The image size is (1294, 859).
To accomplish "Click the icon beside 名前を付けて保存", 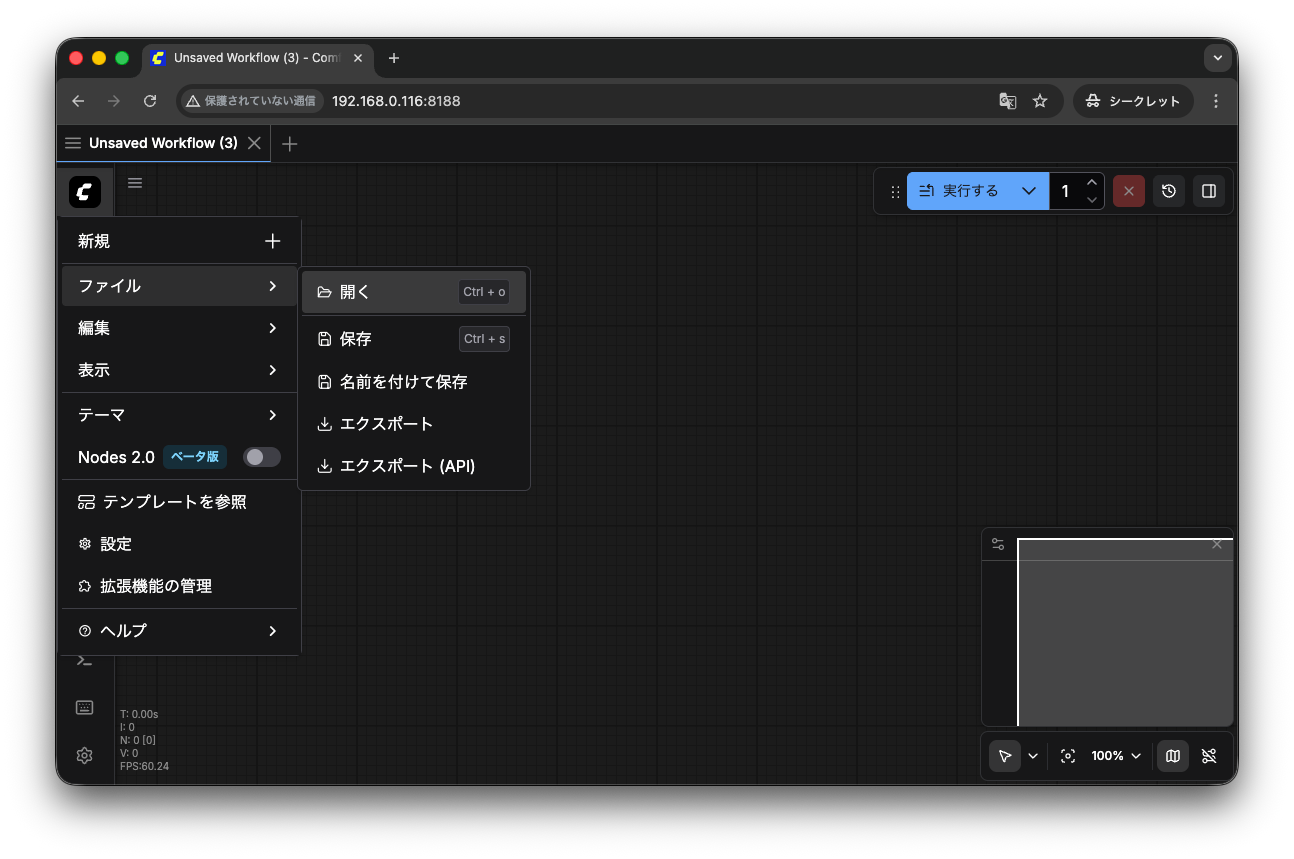I will (324, 382).
